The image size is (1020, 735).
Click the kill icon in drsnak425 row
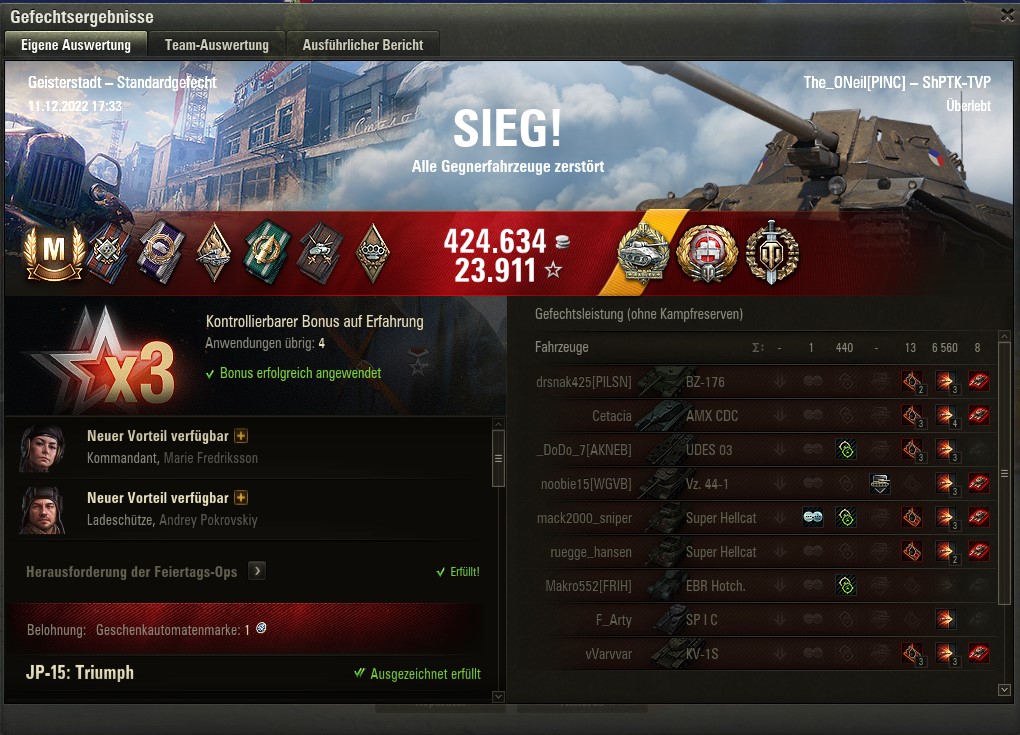click(978, 381)
